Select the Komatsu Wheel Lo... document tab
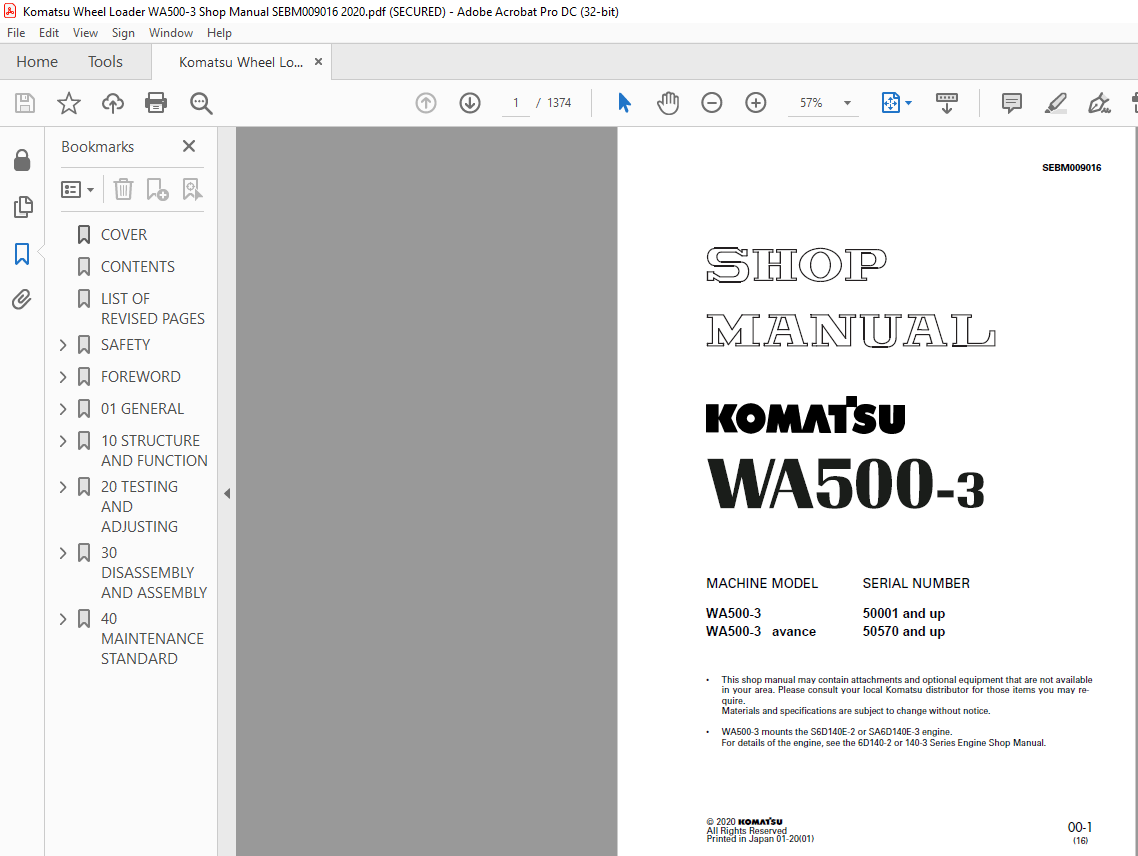The width and height of the screenshot is (1138, 856). (x=240, y=62)
